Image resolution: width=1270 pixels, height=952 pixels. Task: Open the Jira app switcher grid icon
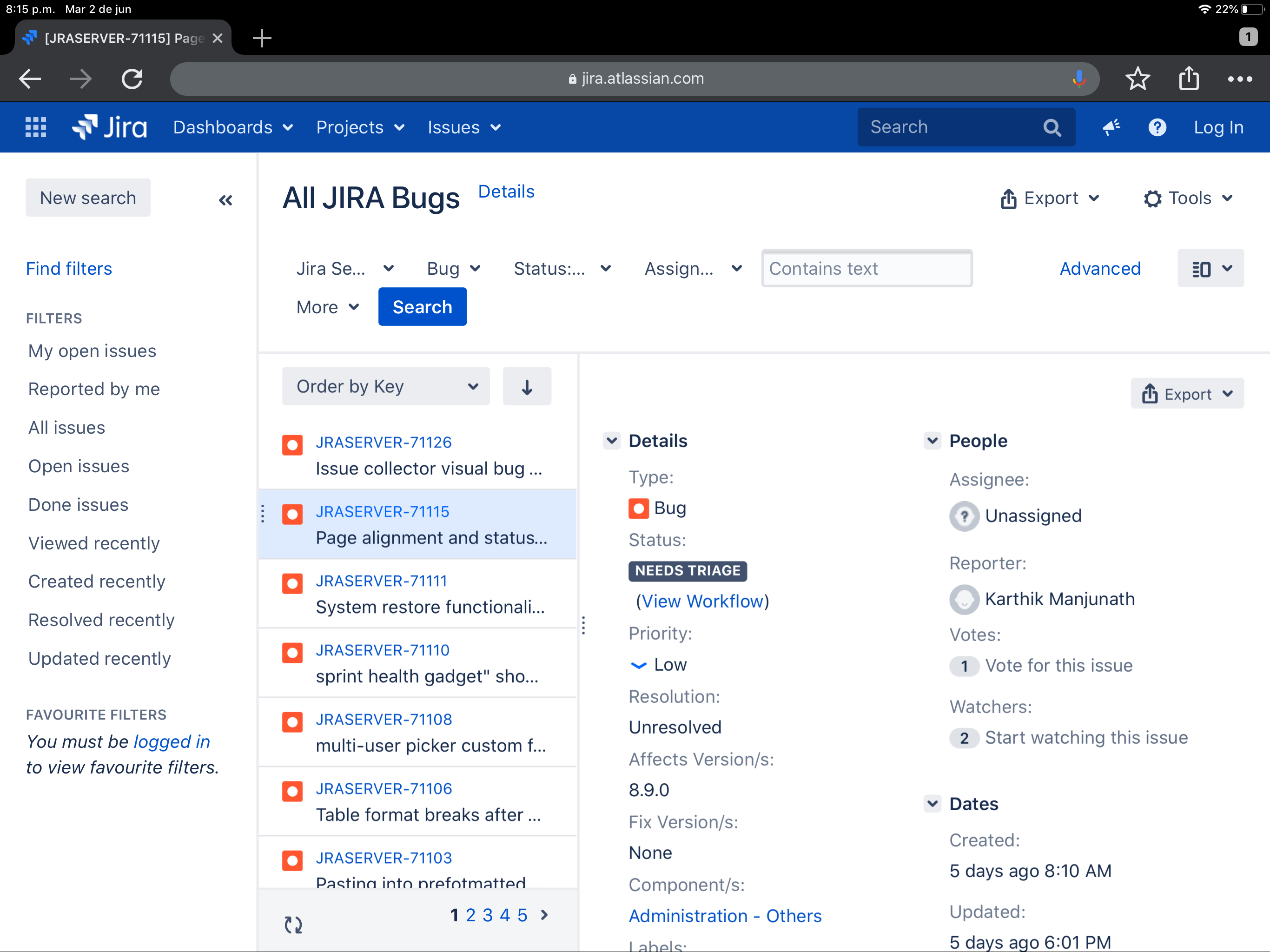pyautogui.click(x=36, y=127)
